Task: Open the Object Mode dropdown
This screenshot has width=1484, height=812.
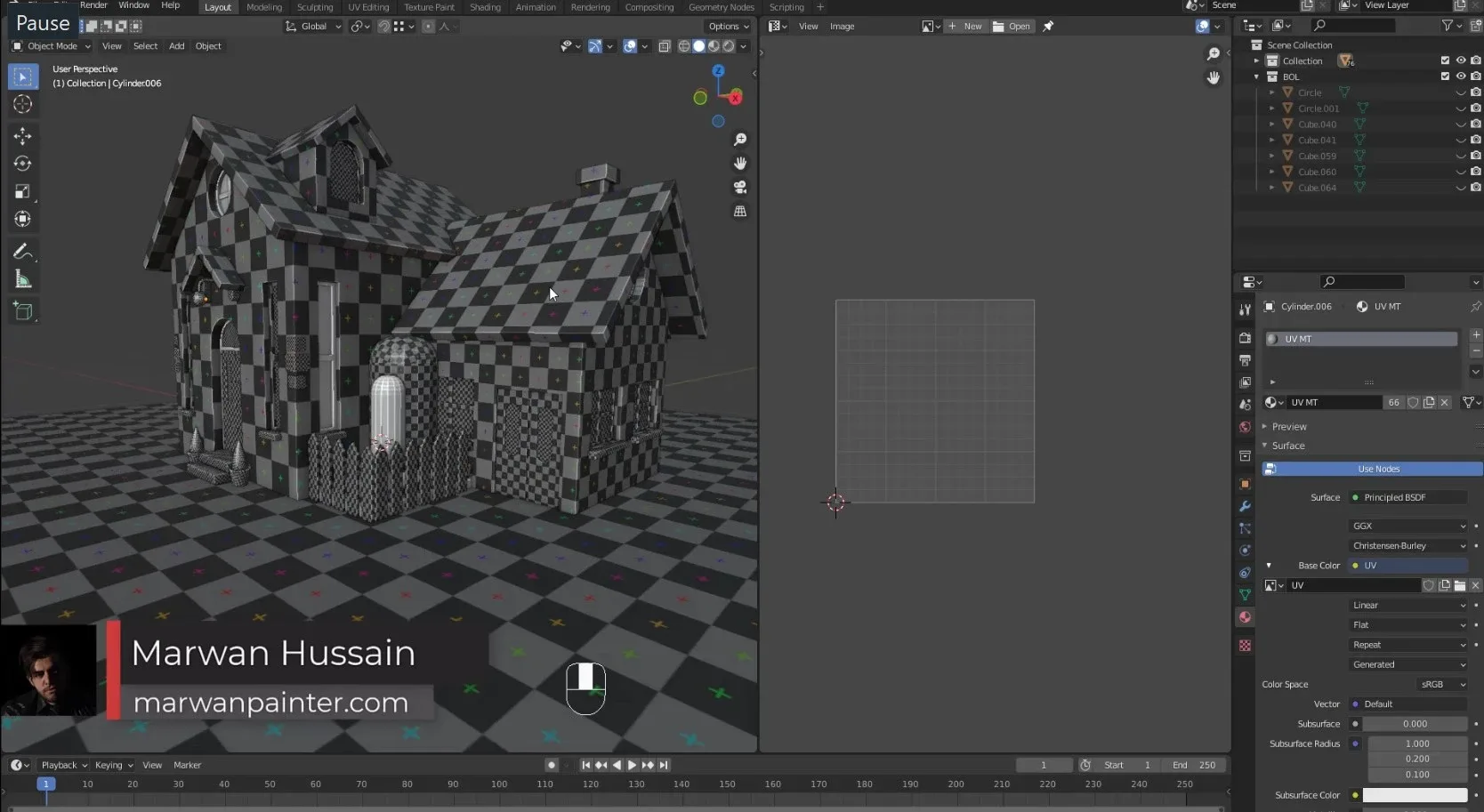Action: click(52, 46)
